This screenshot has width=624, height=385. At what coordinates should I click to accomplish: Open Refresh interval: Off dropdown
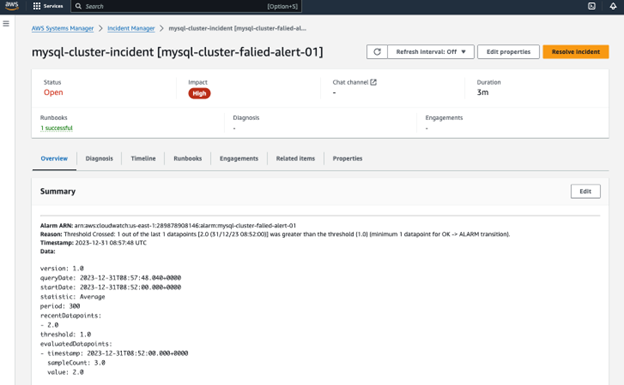[x=431, y=52]
